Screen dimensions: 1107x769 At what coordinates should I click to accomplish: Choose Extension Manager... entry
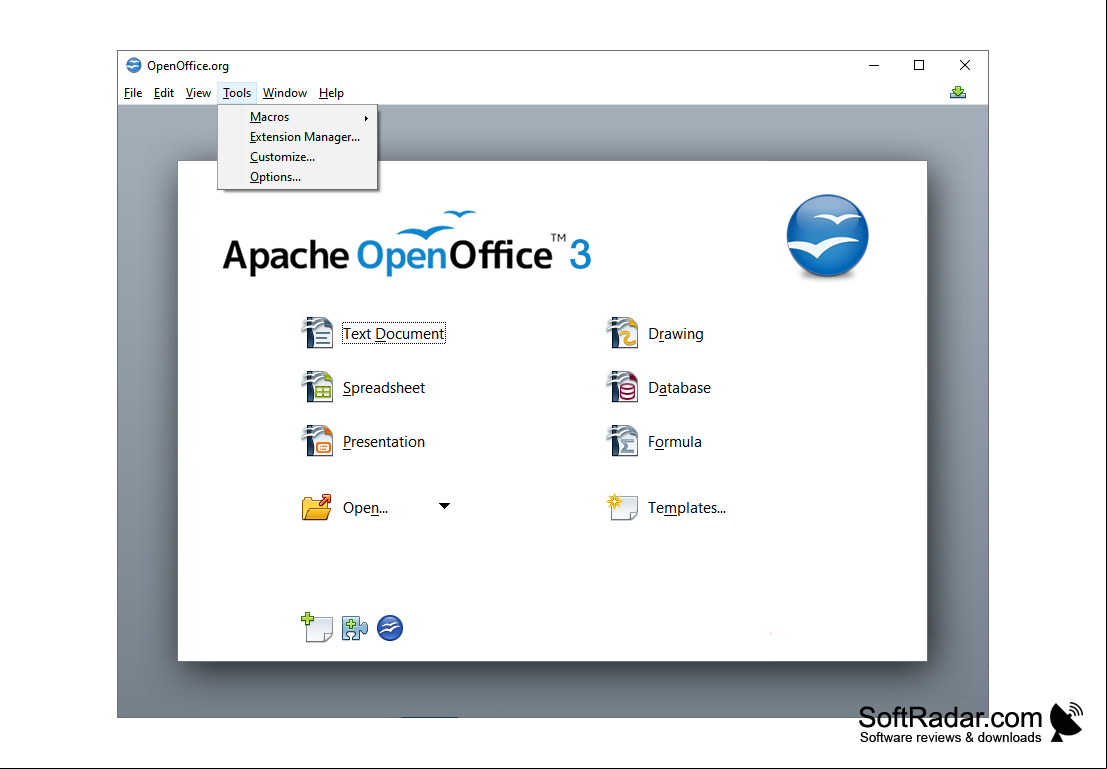tap(297, 137)
